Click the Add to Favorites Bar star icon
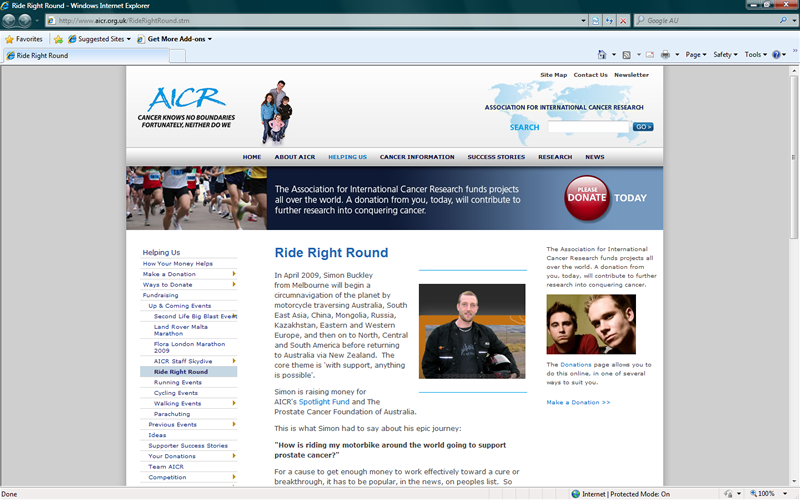Screen dimensions: 800x500 coord(58,39)
